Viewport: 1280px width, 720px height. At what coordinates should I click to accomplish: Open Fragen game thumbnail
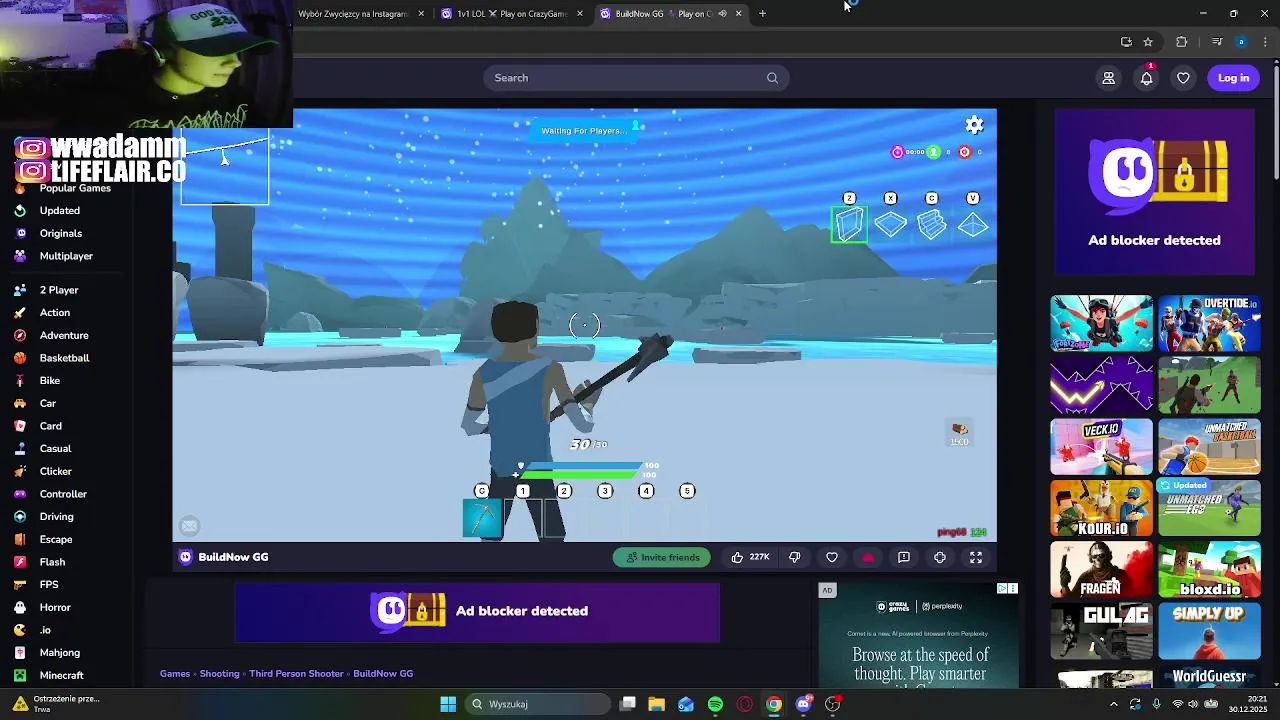(x=1101, y=570)
